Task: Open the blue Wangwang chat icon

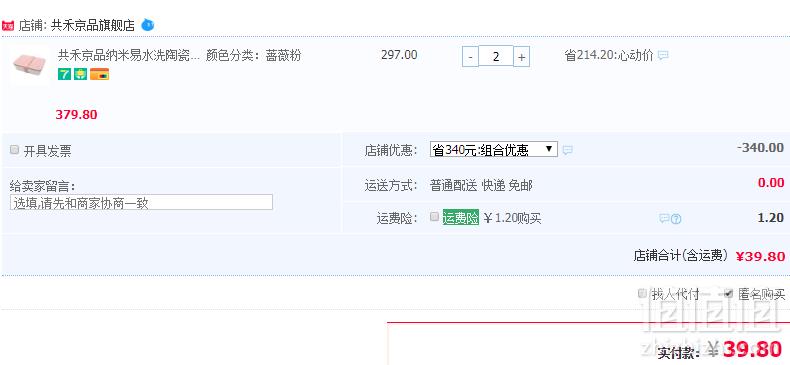Action: click(x=148, y=25)
